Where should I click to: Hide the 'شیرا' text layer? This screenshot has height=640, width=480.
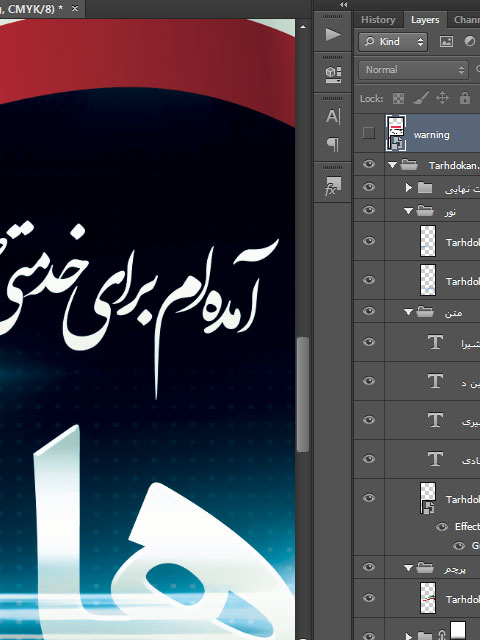369,342
